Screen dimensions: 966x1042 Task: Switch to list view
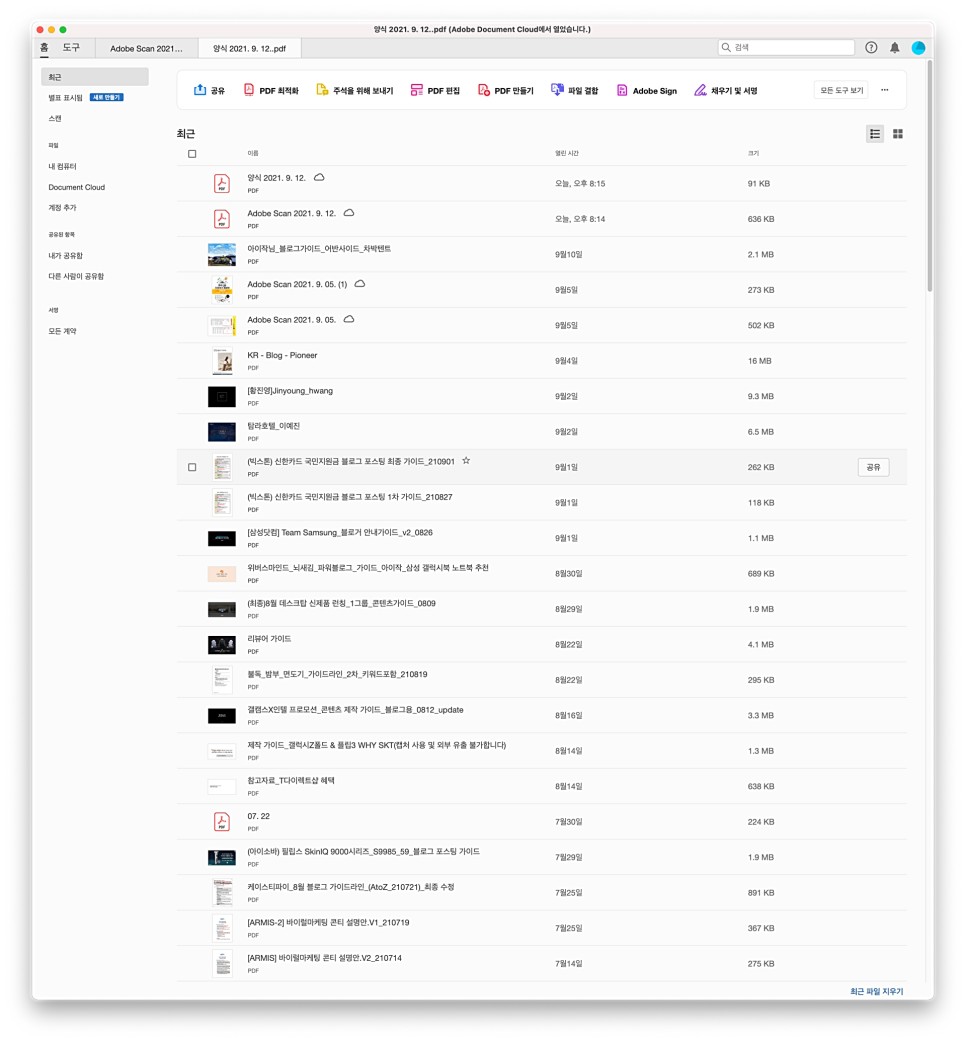875,134
